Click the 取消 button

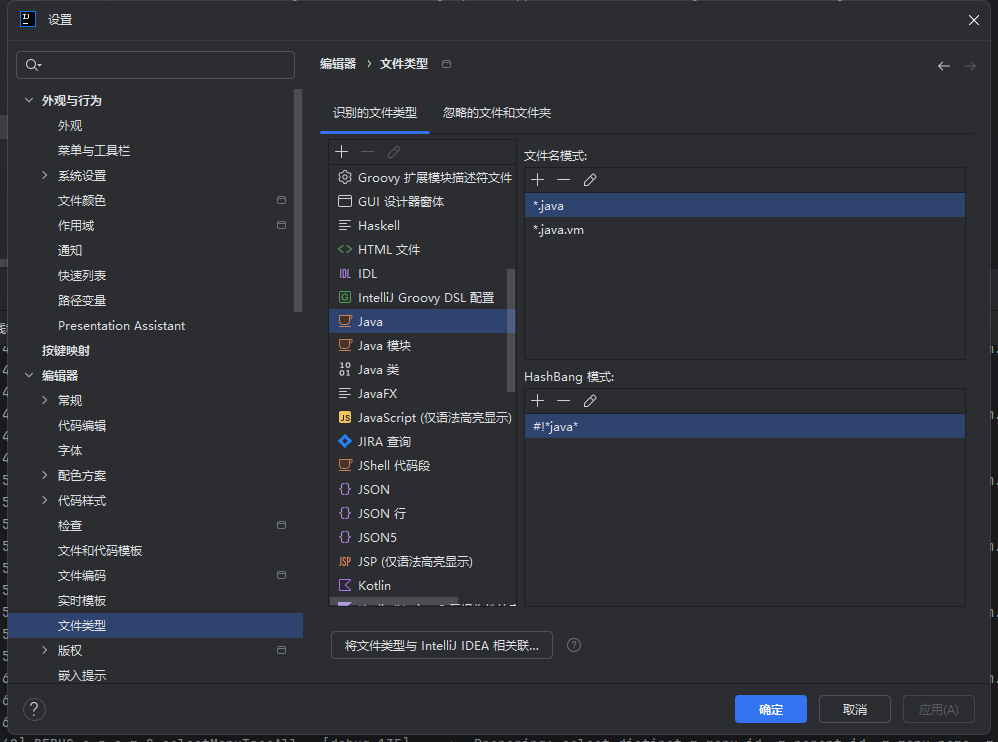tap(855, 709)
